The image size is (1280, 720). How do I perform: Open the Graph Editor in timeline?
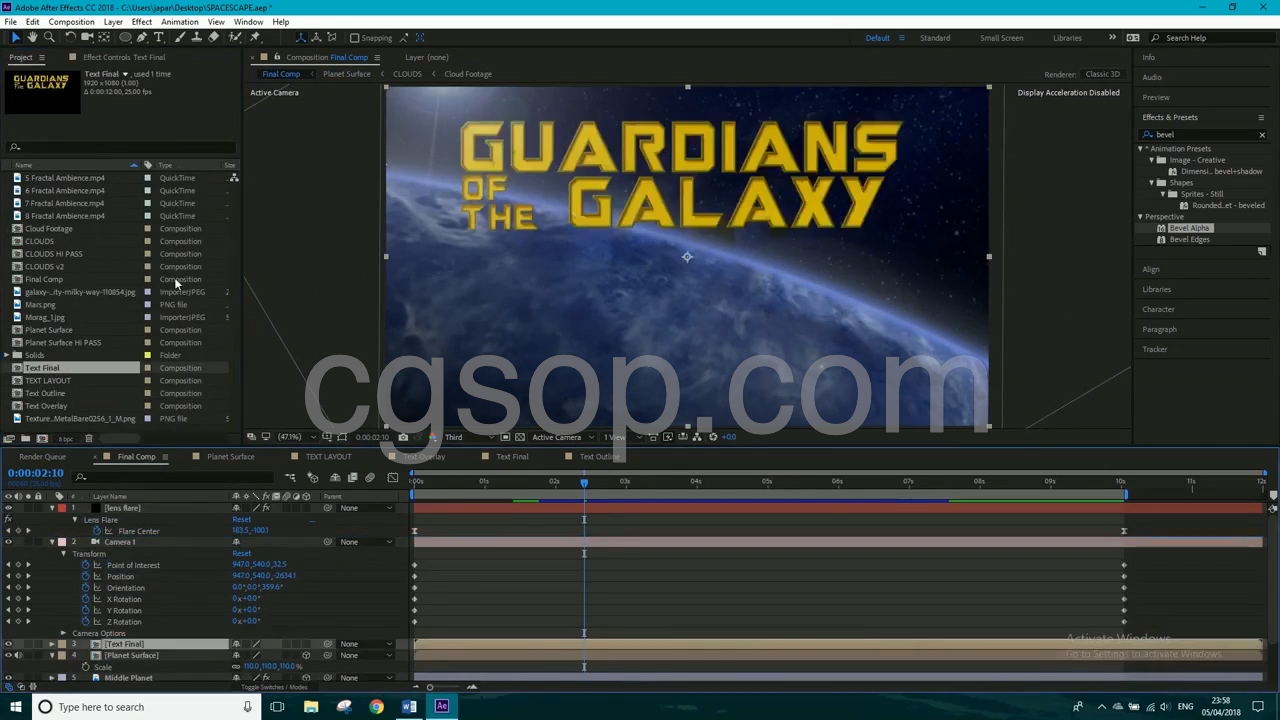point(393,478)
